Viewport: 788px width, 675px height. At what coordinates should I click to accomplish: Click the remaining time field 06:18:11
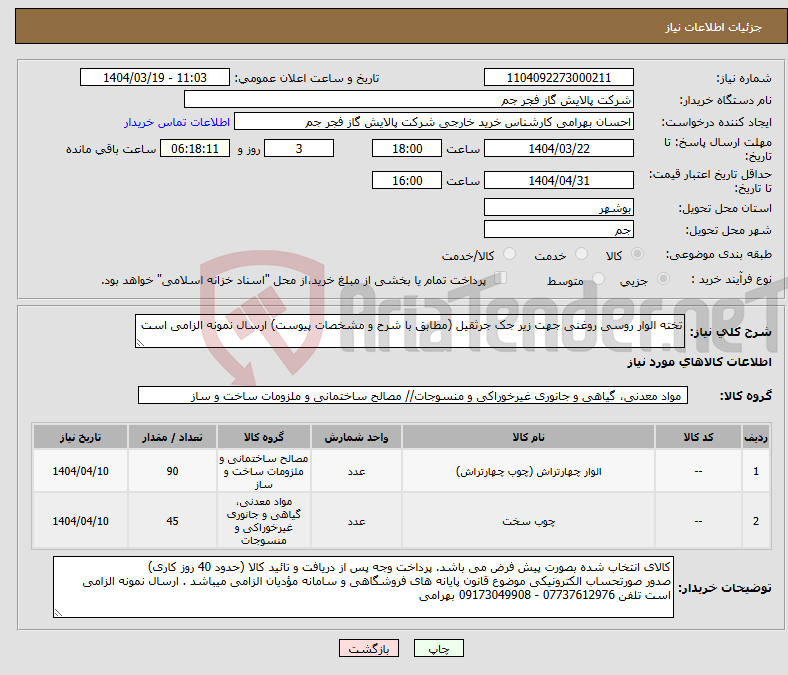(x=195, y=148)
